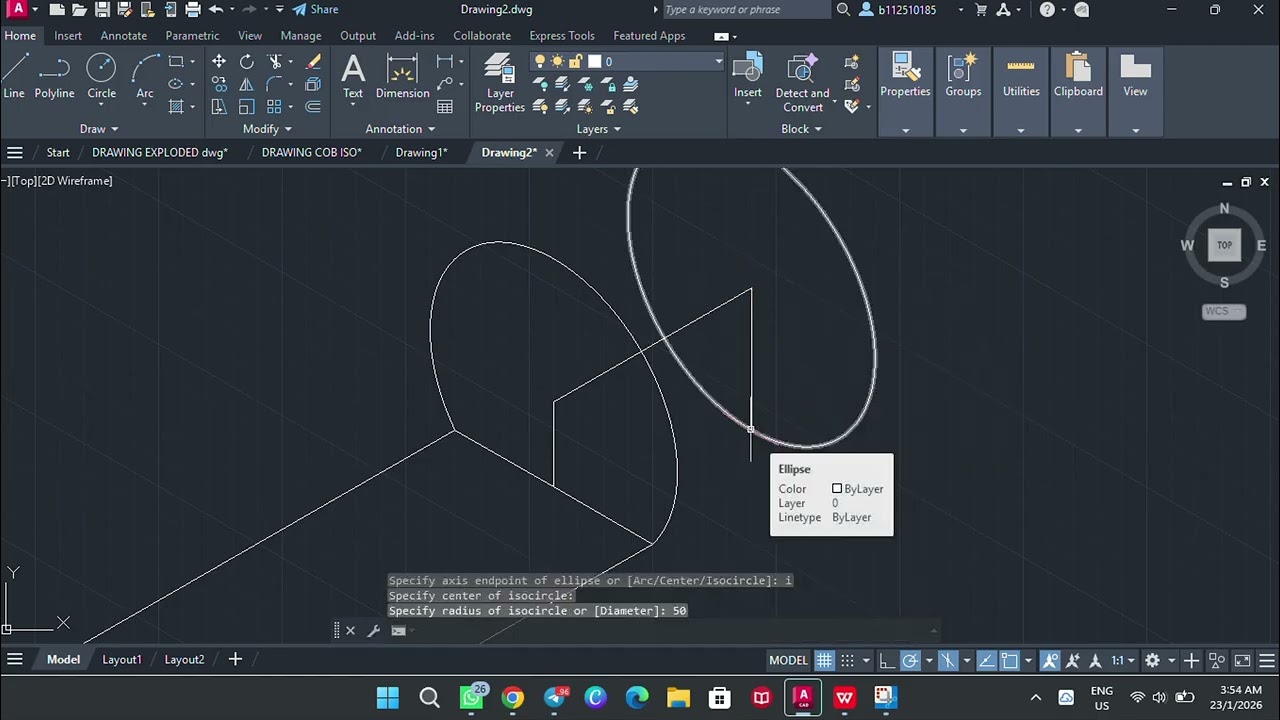Choose the Hatch tool
The width and height of the screenshot is (1280, 720).
pyautogui.click(x=176, y=106)
